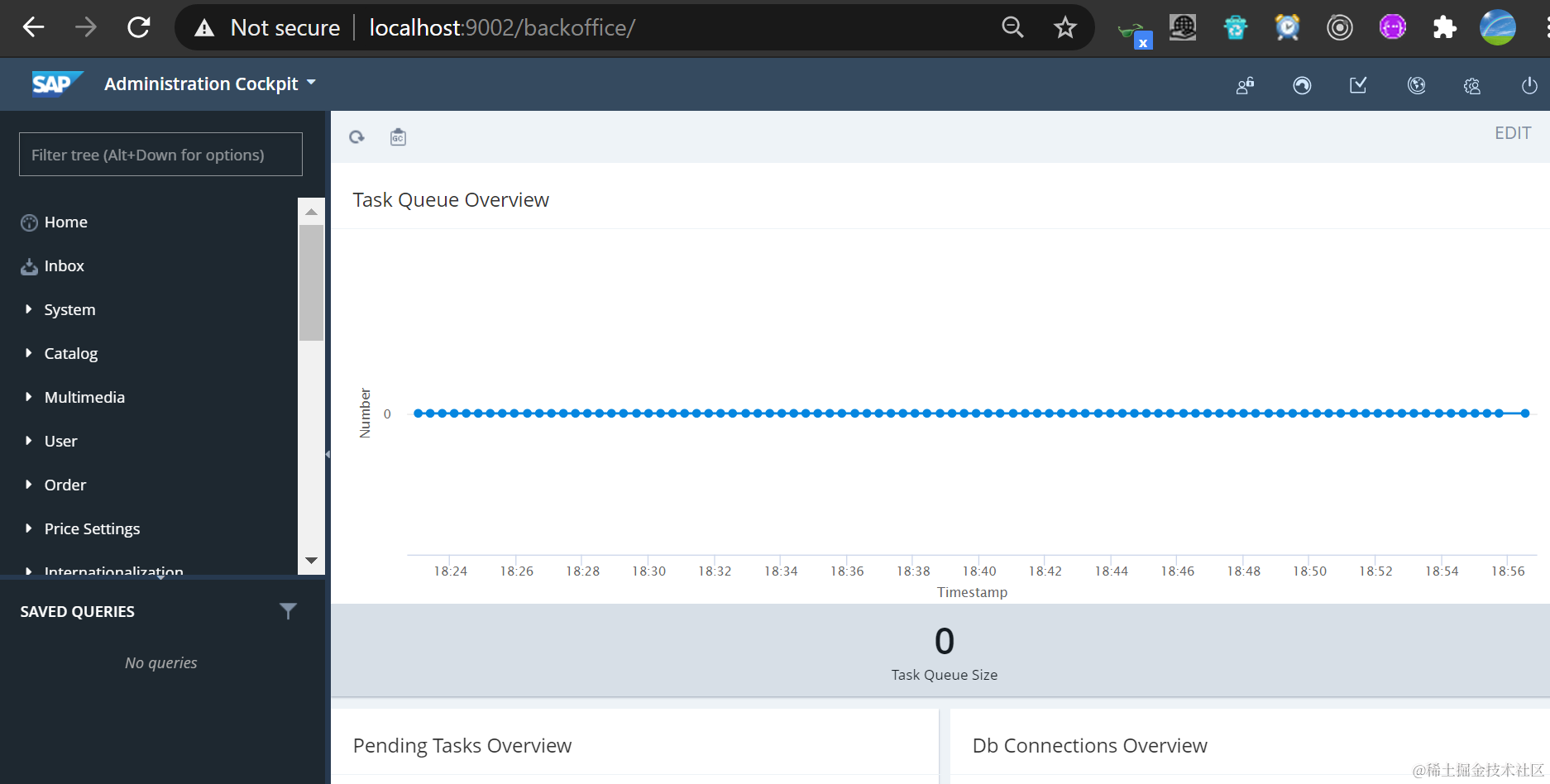This screenshot has height=784, width=1550.
Task: Click the Filter tree input field
Action: 160,155
